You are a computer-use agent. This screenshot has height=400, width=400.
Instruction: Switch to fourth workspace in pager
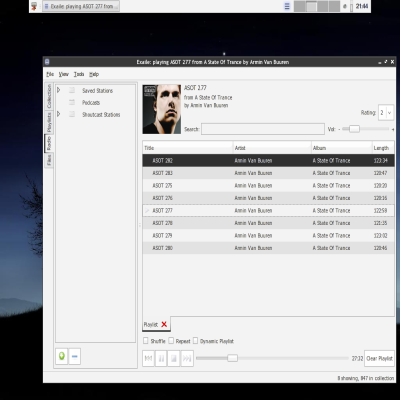click(334, 6)
